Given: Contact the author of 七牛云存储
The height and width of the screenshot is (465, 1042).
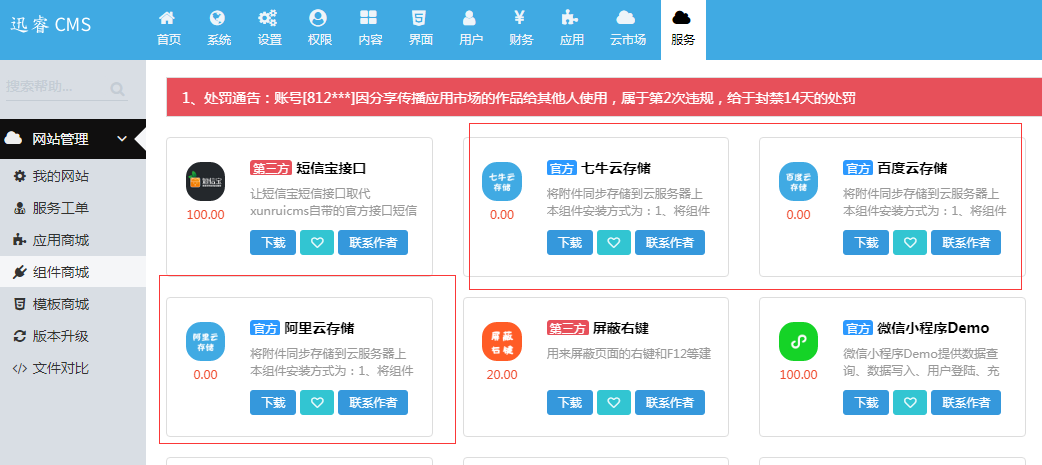Looking at the screenshot, I should (x=670, y=242).
